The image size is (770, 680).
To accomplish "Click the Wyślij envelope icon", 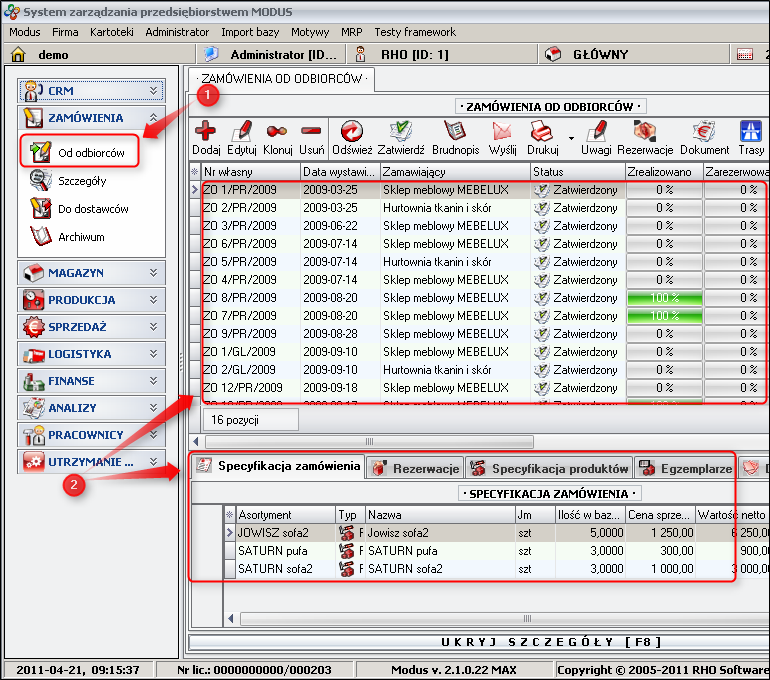I will [502, 131].
